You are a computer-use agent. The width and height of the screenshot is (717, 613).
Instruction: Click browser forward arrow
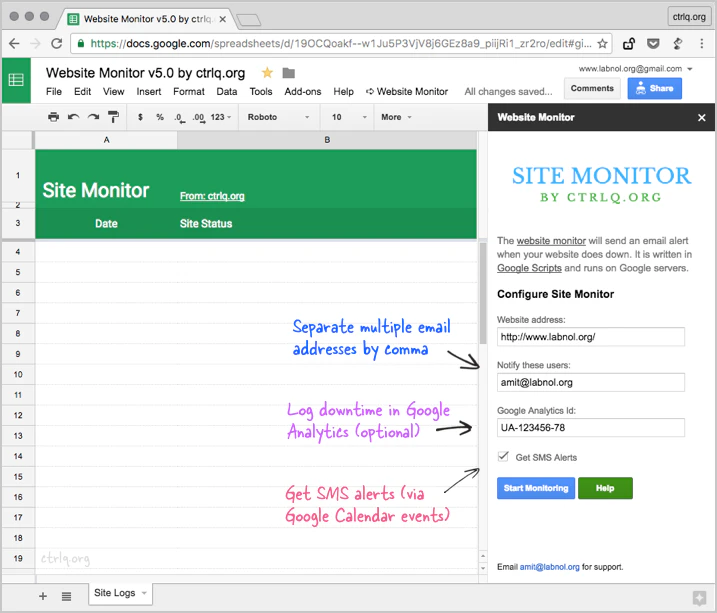pyautogui.click(x=35, y=43)
